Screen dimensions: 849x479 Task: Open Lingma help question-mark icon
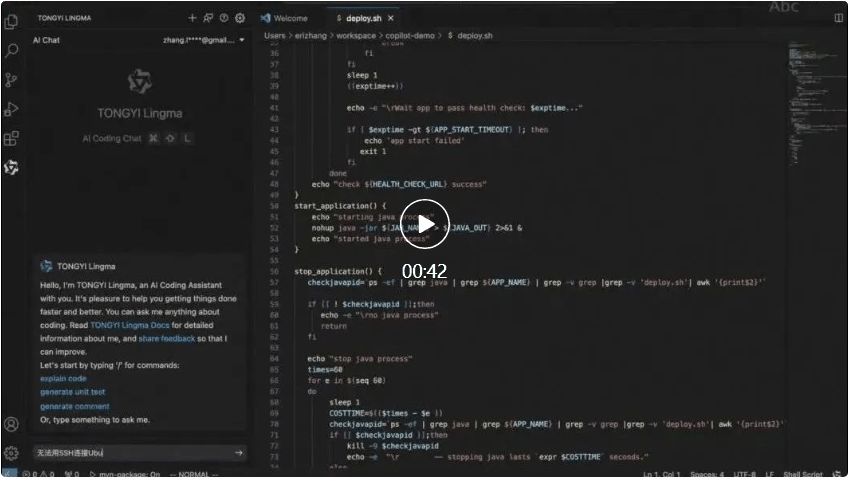tap(224, 18)
